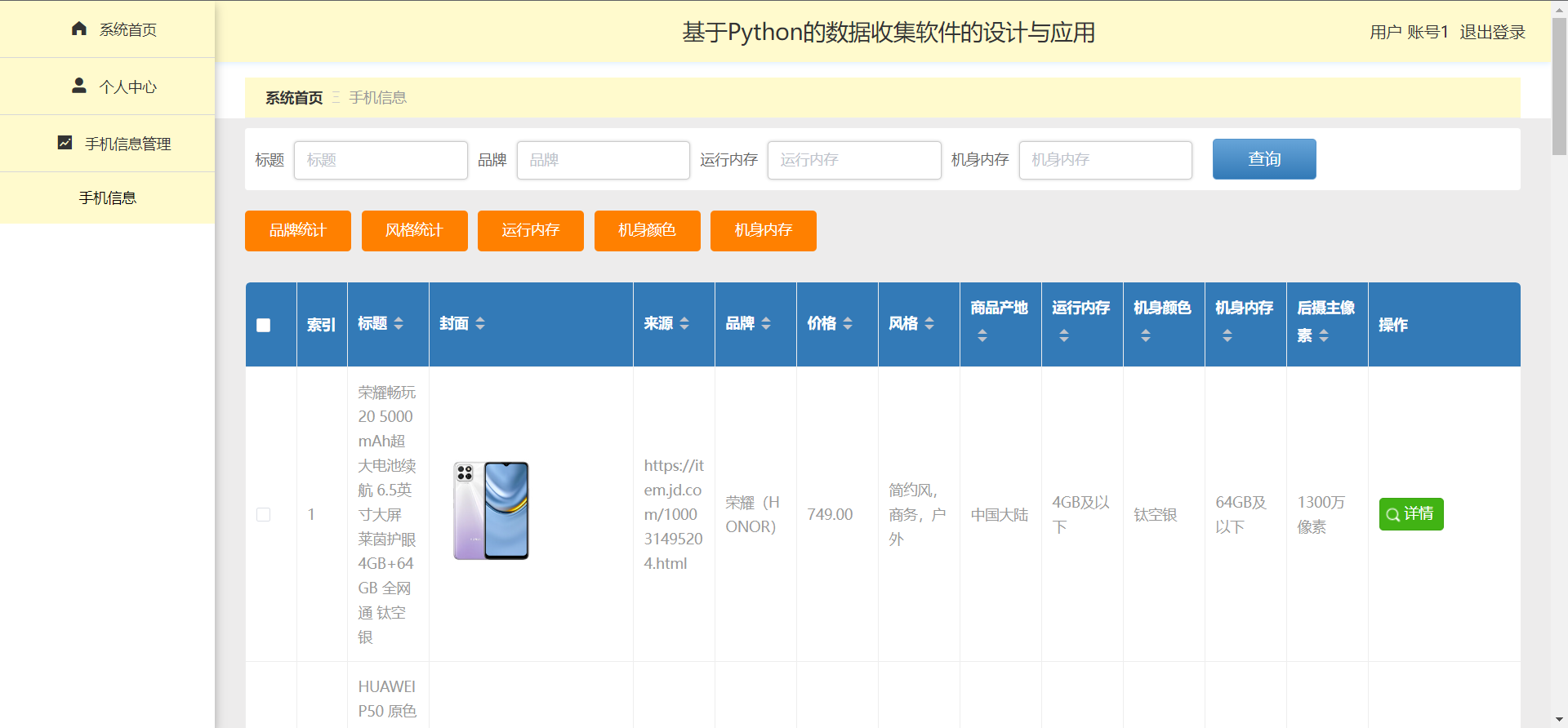Click the phone cover thumbnail in row 1
This screenshot has width=1568, height=728.
click(491, 511)
